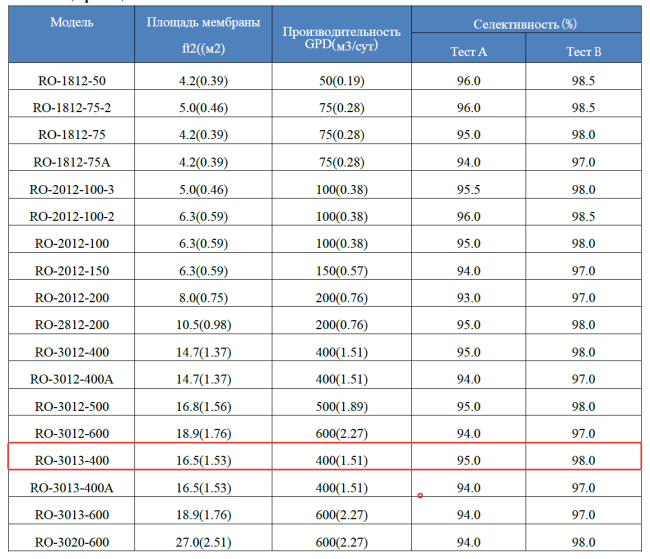Select the 93.0 Test A value

pos(470,297)
